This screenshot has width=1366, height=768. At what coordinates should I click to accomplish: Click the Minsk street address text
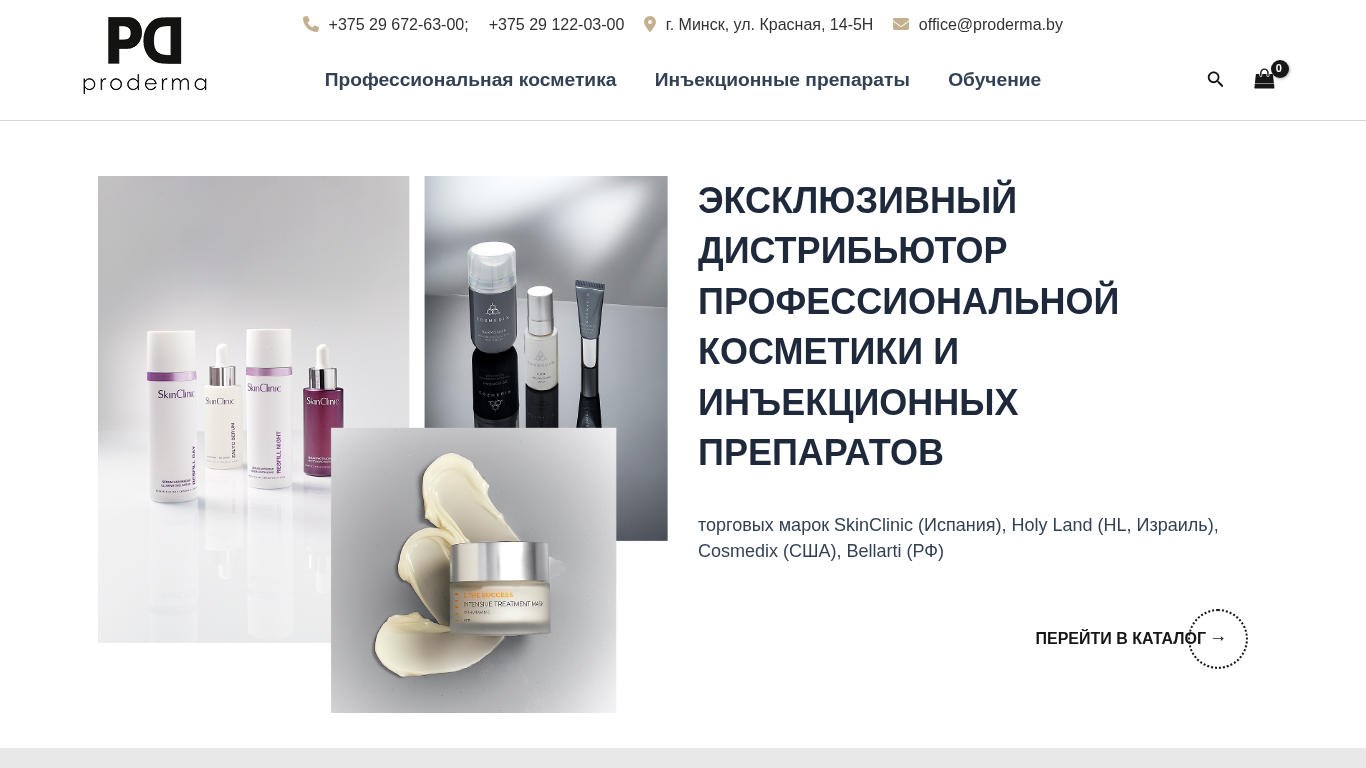click(x=769, y=24)
